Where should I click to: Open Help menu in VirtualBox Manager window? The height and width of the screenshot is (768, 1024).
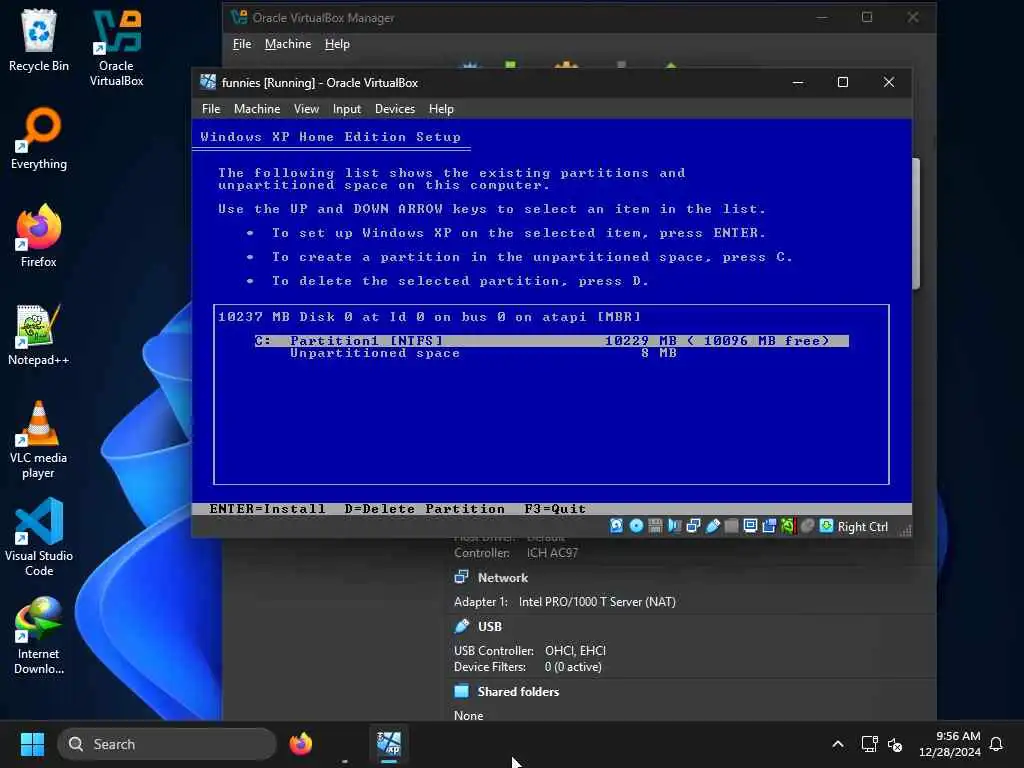337,44
